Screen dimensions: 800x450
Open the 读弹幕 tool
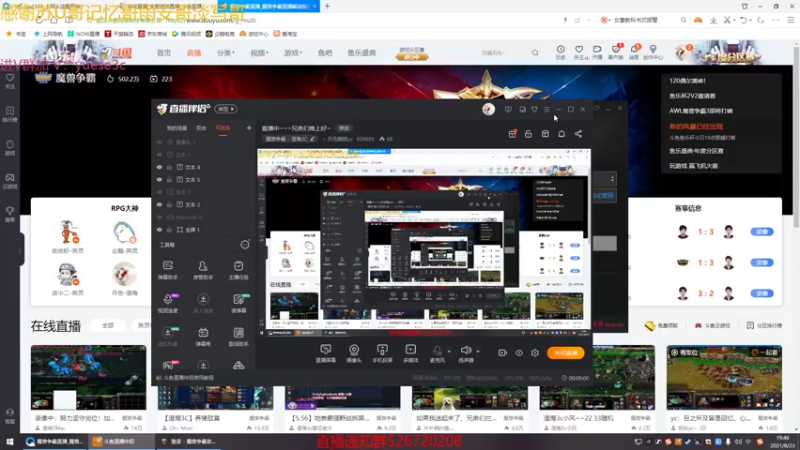tap(238, 303)
